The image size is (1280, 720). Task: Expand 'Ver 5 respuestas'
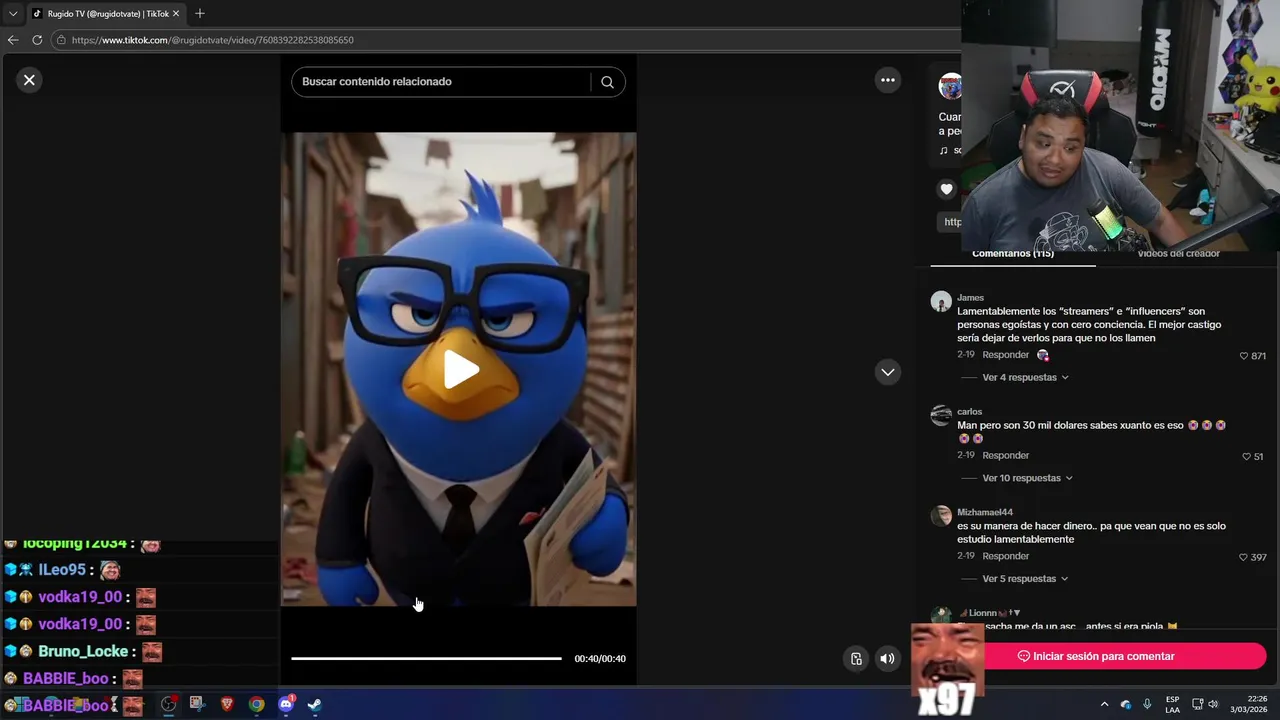(x=1025, y=579)
